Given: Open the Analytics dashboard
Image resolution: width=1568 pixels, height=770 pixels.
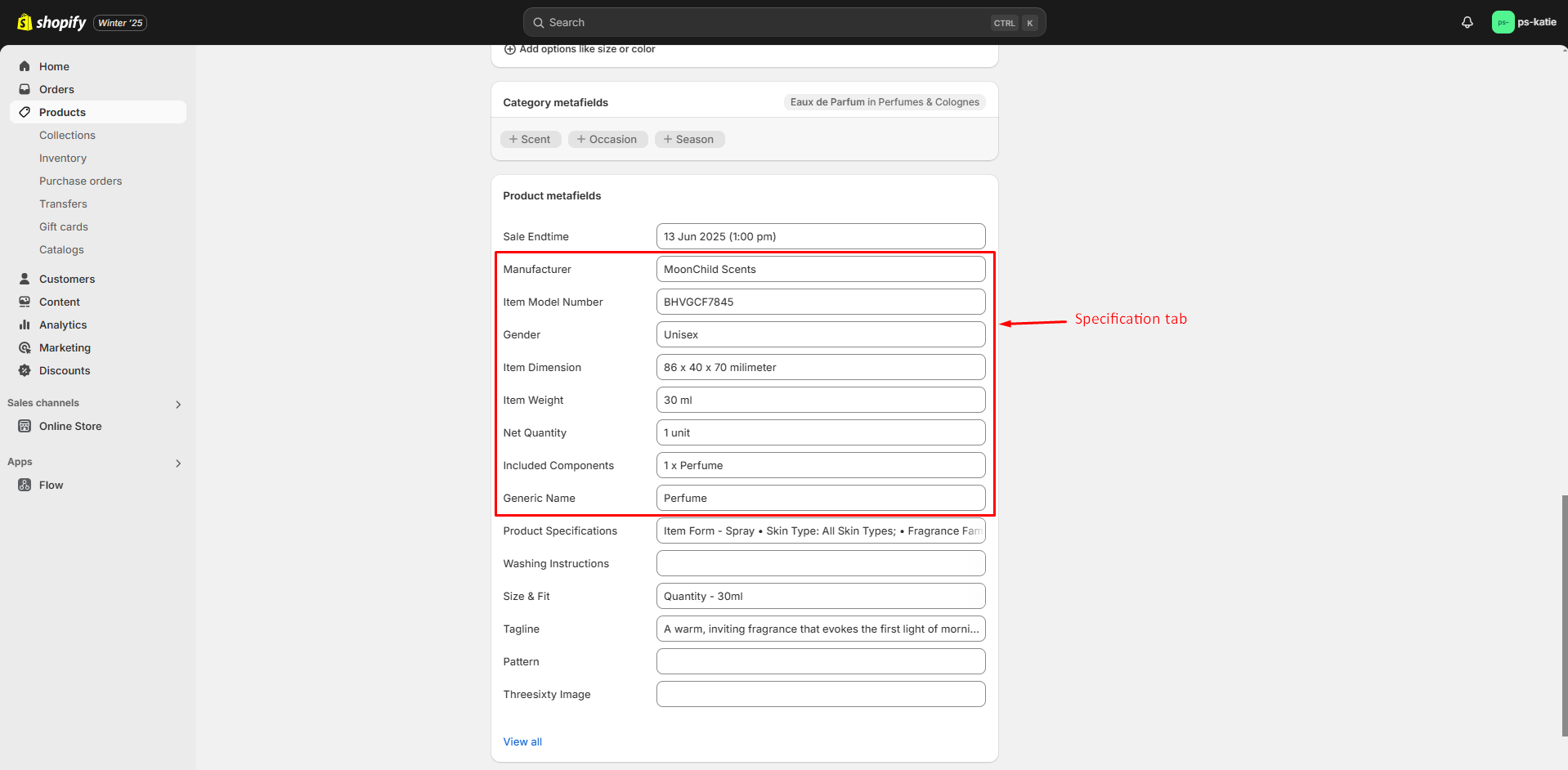Looking at the screenshot, I should (x=64, y=325).
